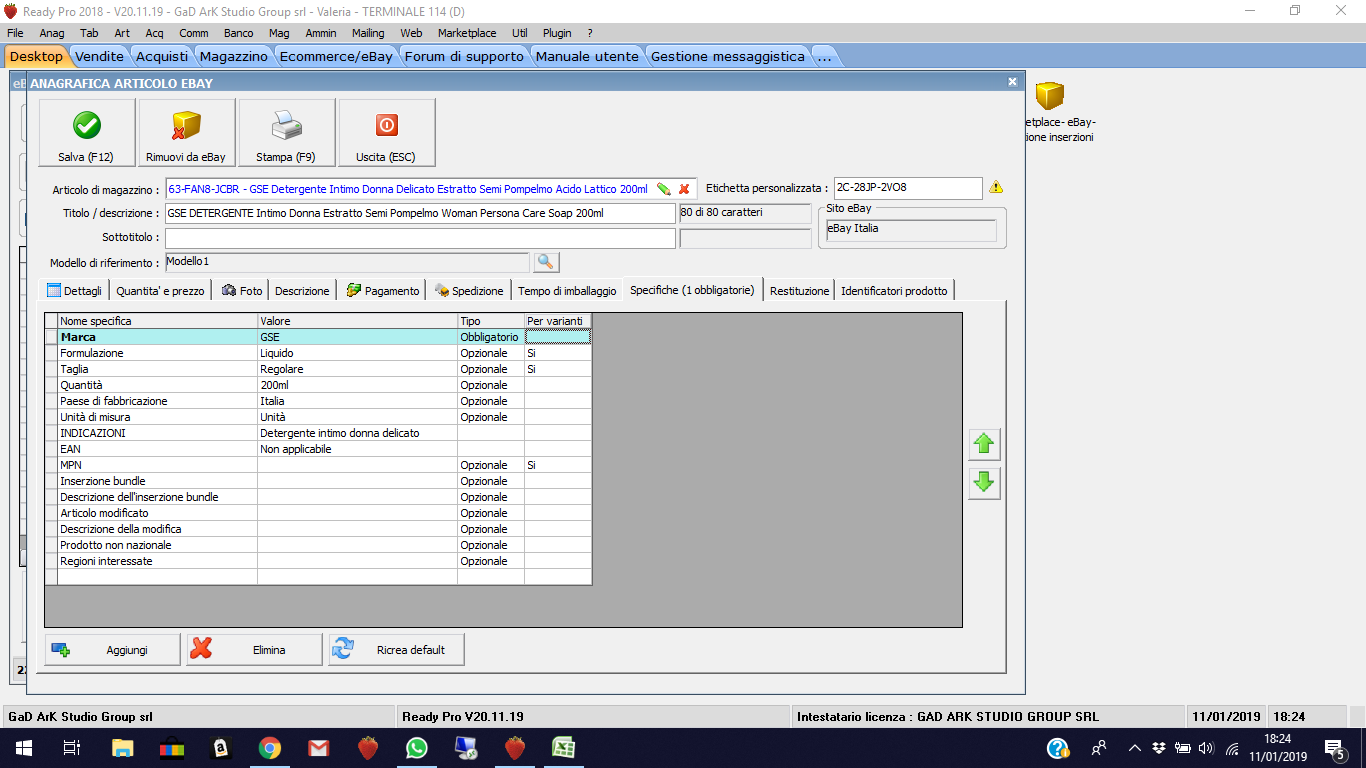Open the Spedizione tab
1366x768 pixels.
pos(468,290)
